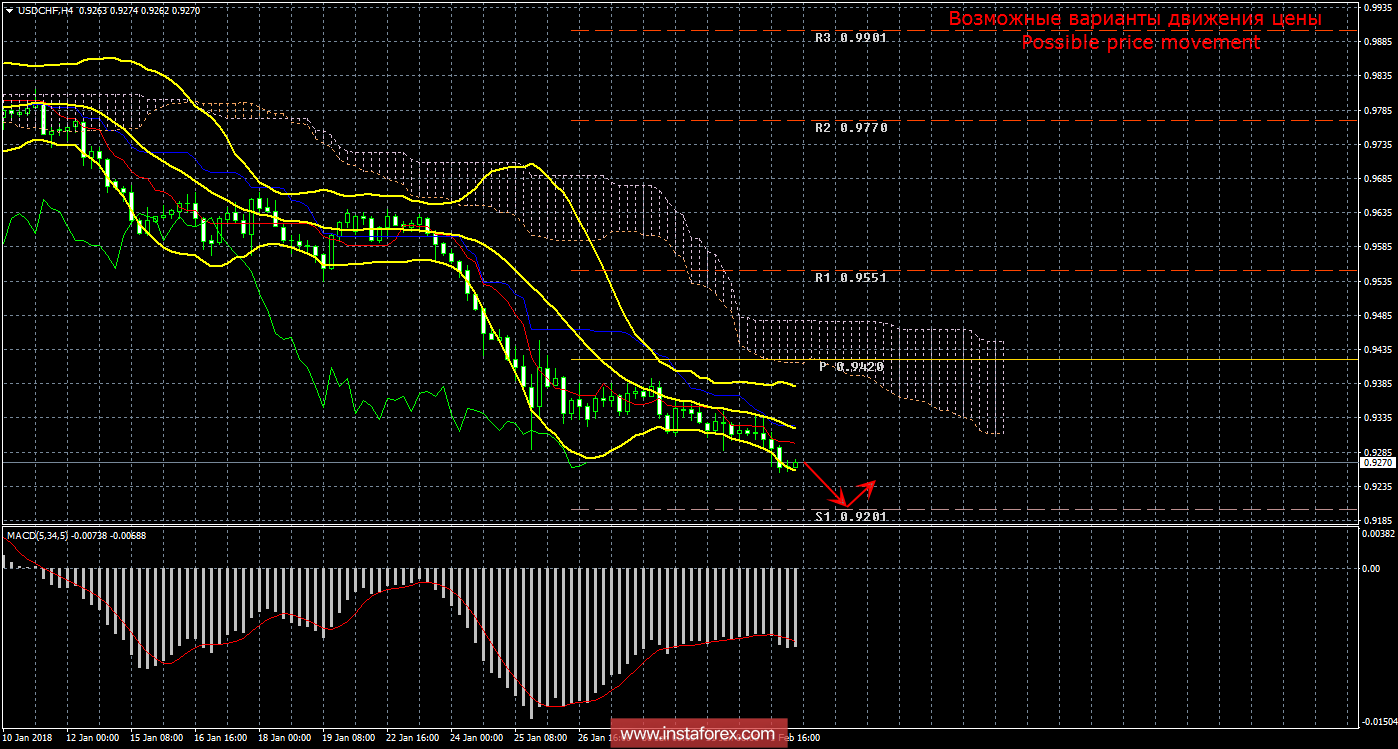Select the R3 0.9901 resistance label
The image size is (1398, 749).
click(x=850, y=38)
